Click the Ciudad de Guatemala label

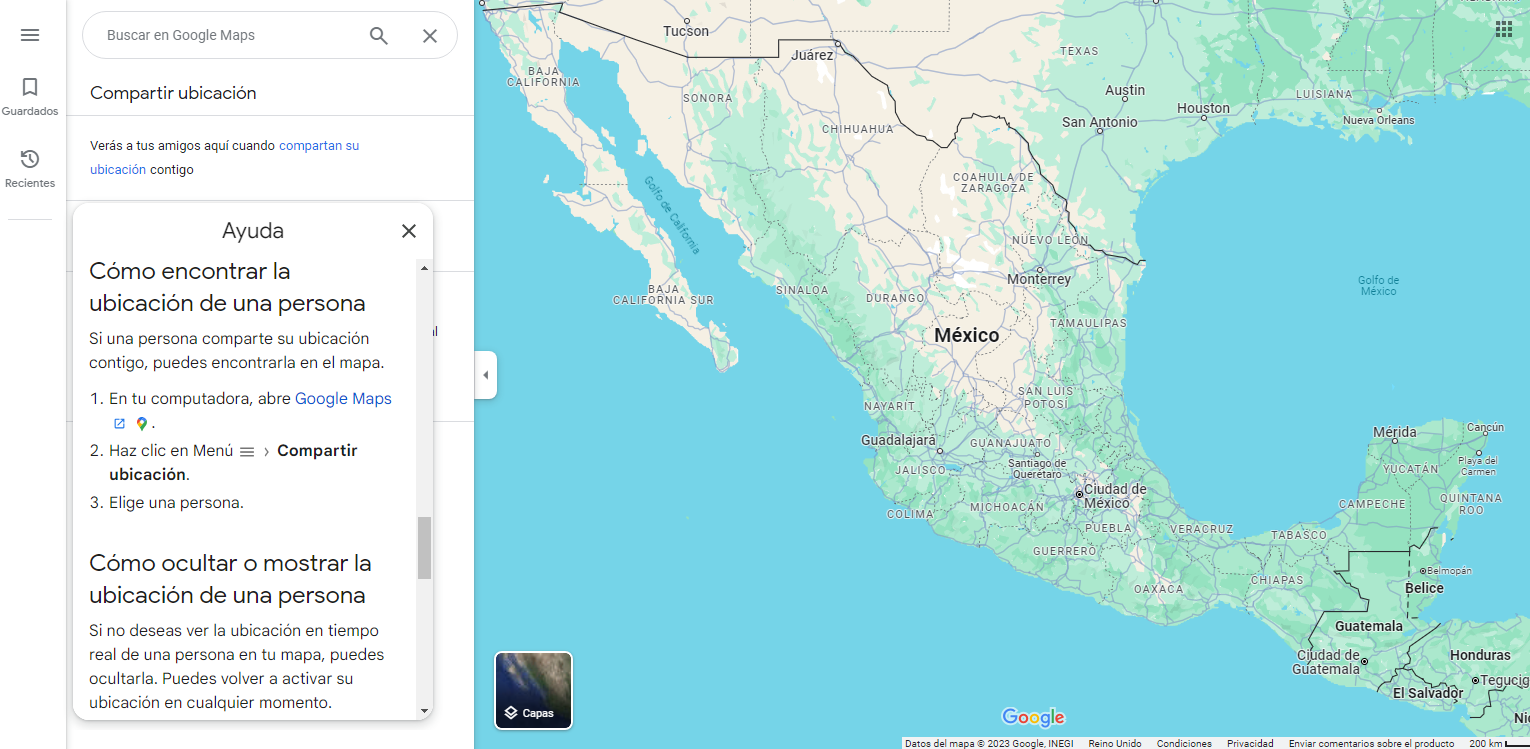(1327, 662)
